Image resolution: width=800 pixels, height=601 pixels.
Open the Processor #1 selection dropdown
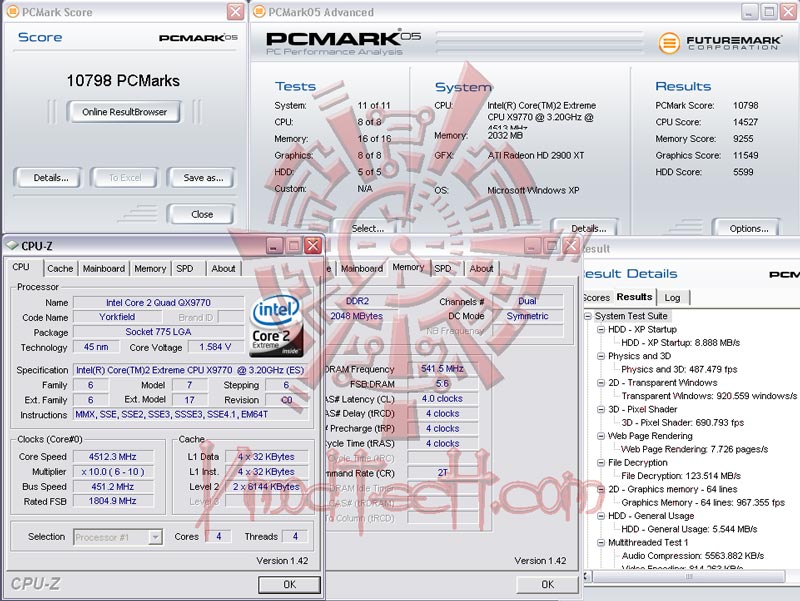[x=156, y=537]
